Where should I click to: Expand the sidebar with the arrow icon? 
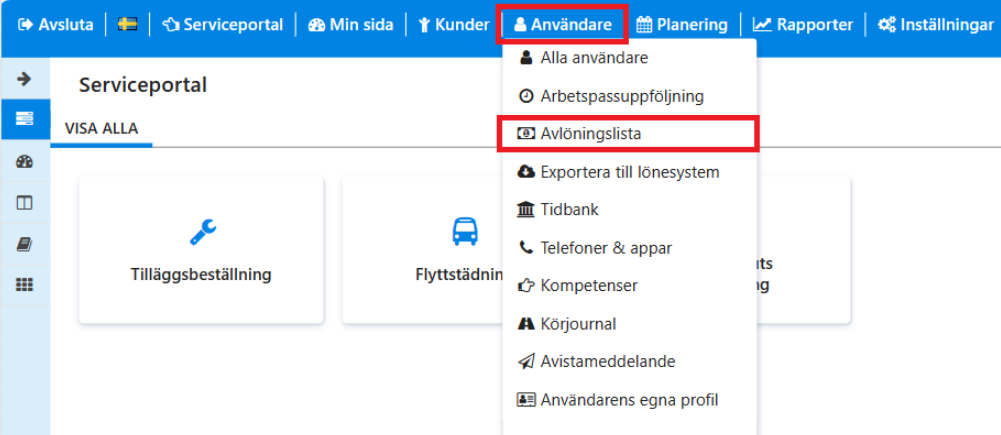tap(24, 79)
